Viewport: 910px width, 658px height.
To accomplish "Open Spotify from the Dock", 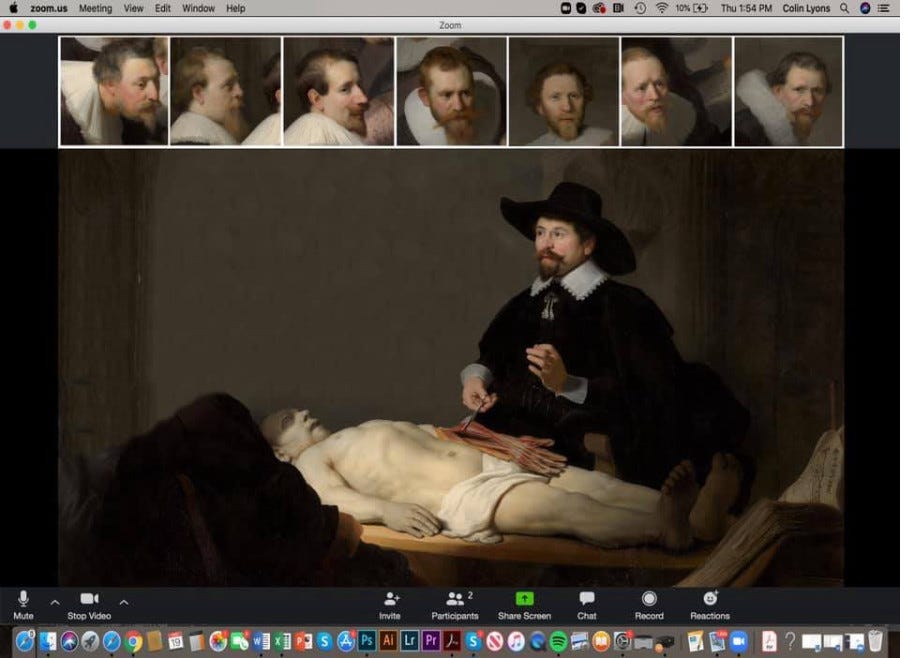I will tap(558, 641).
